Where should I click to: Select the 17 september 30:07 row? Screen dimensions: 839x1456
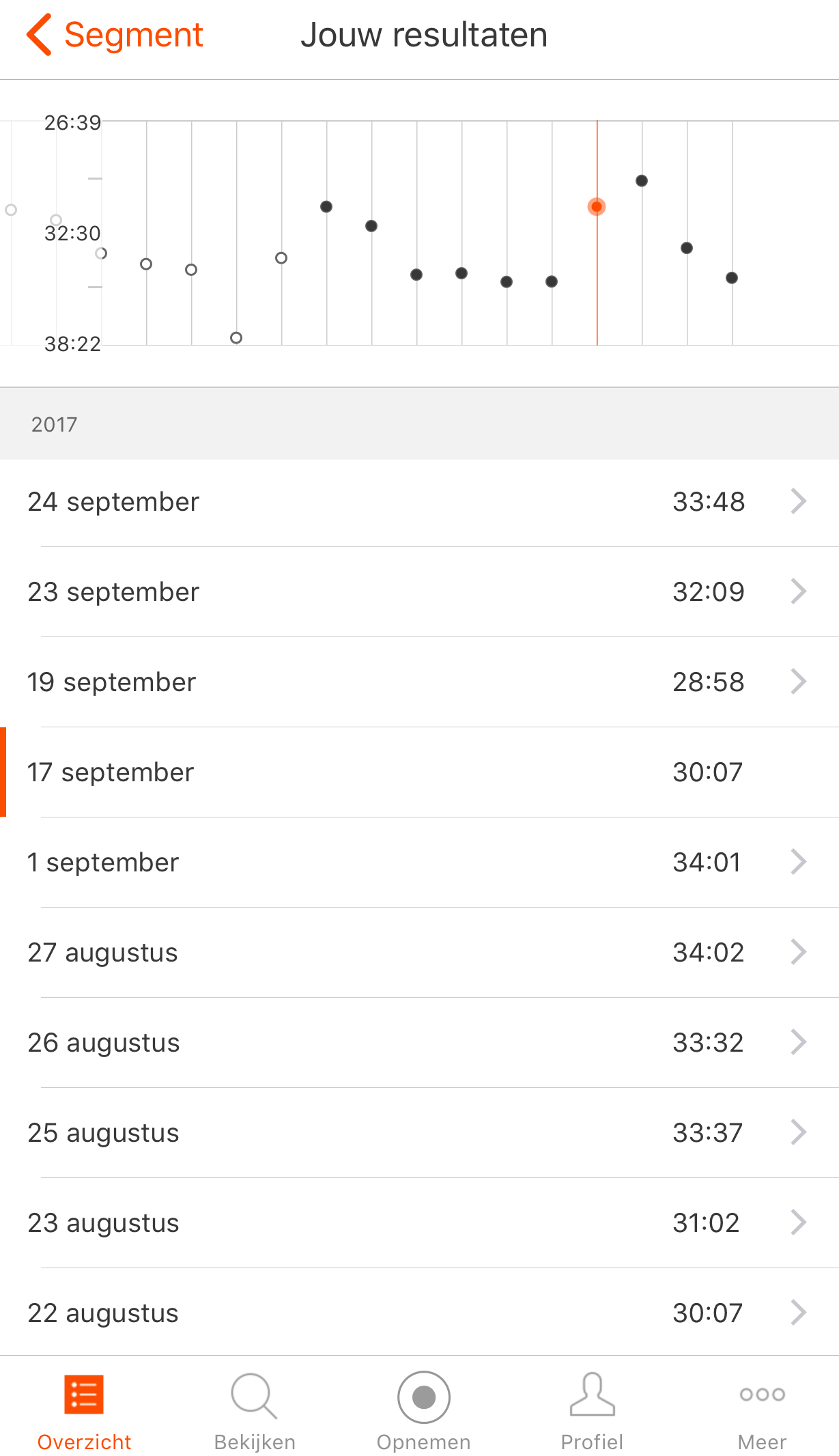tap(419, 772)
